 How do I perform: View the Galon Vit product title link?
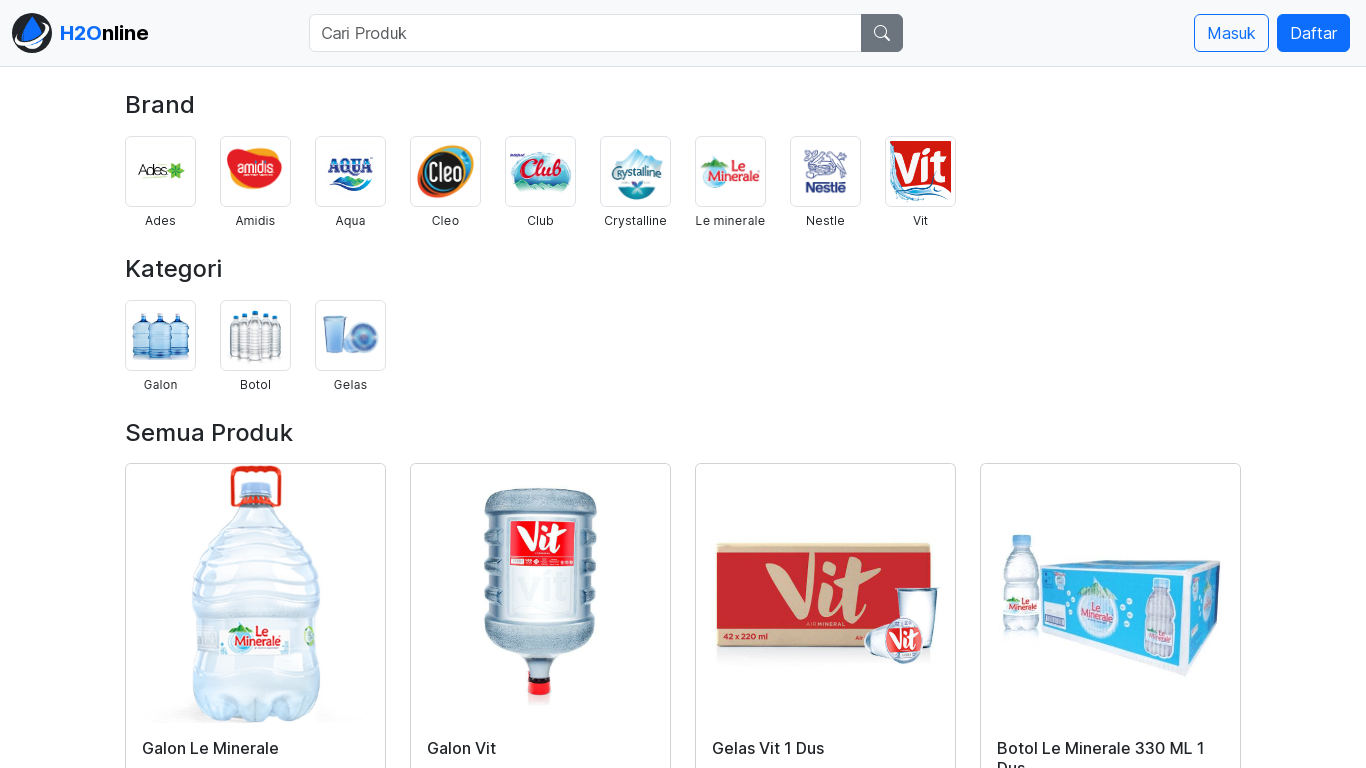pos(461,748)
